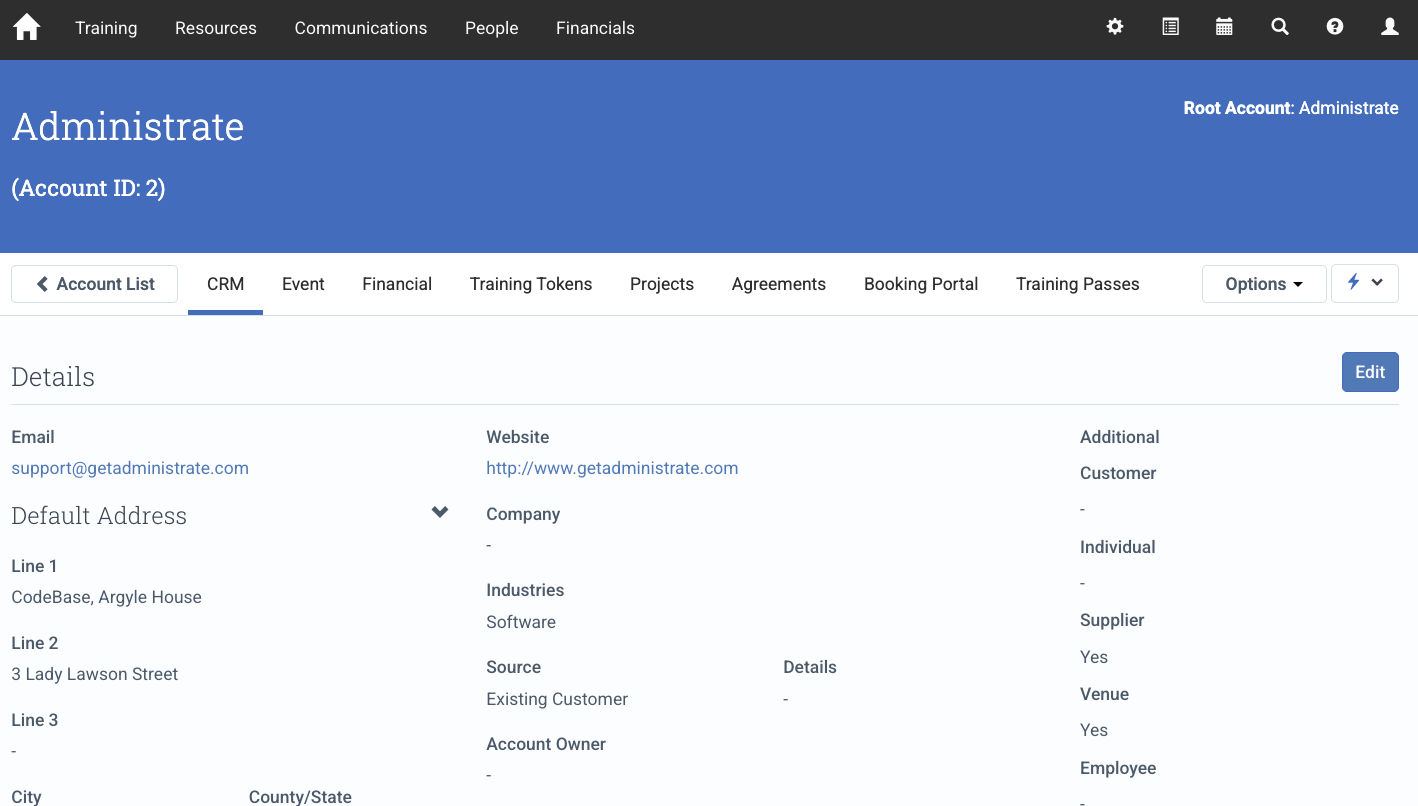Click the CodeBase, Argyle House address line
Image resolution: width=1418 pixels, height=806 pixels.
(x=107, y=597)
